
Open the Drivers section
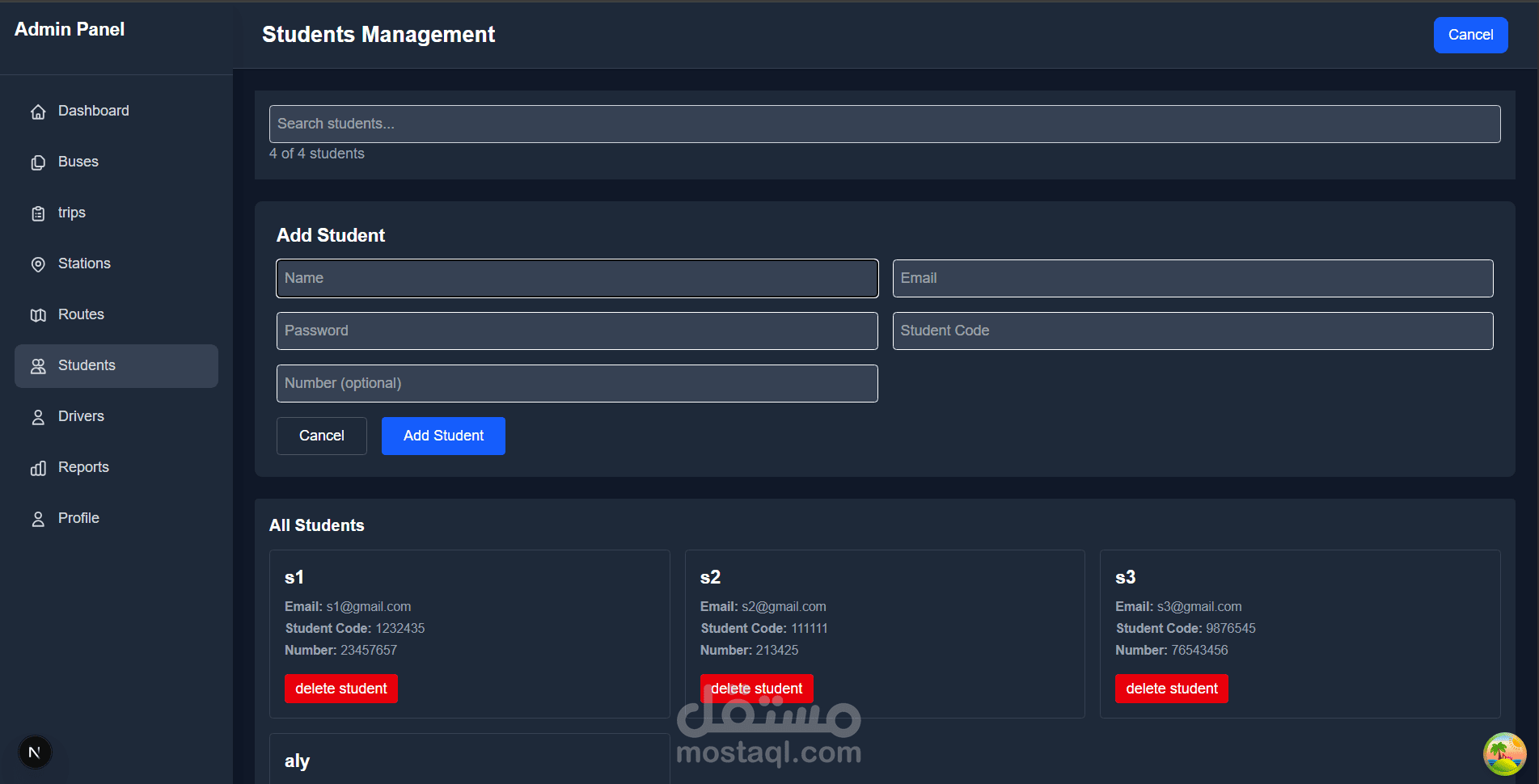point(116,416)
